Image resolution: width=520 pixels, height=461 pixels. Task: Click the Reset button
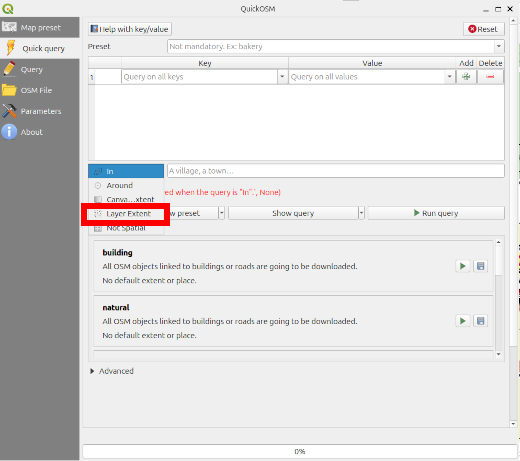(x=483, y=29)
